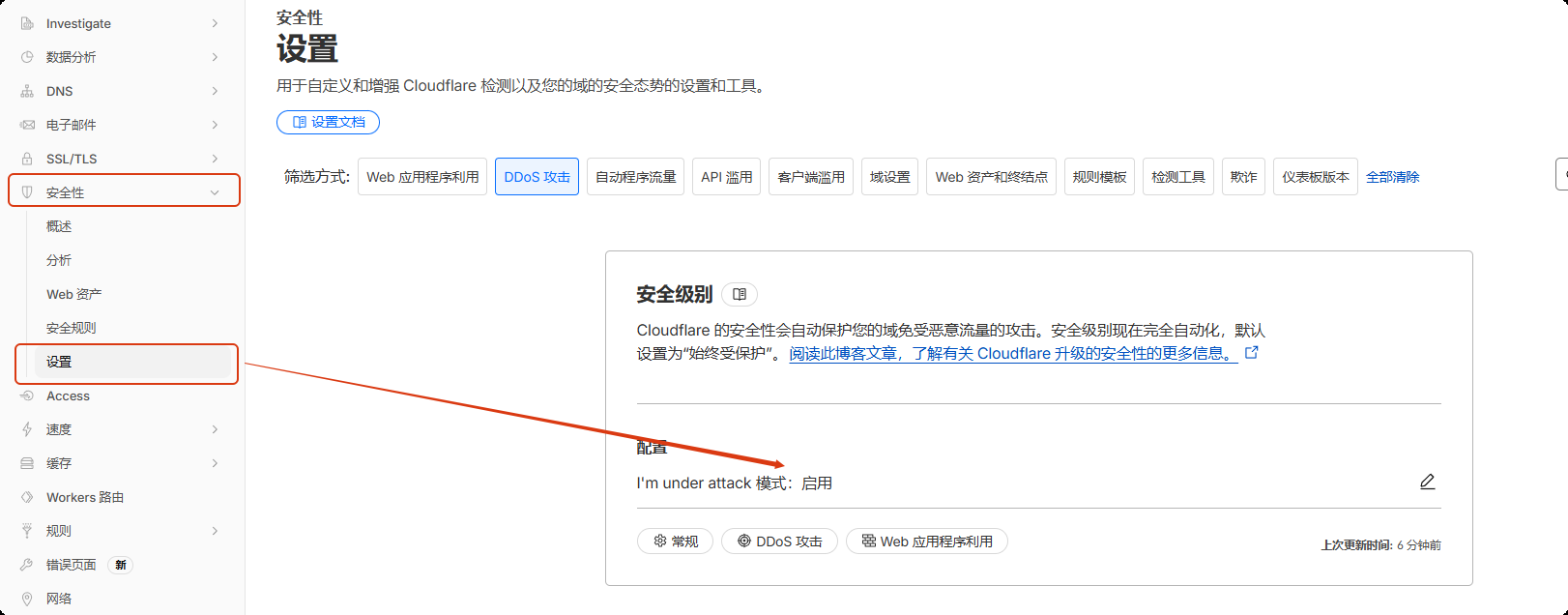
Task: Click the Access sidebar icon
Action: click(x=27, y=395)
